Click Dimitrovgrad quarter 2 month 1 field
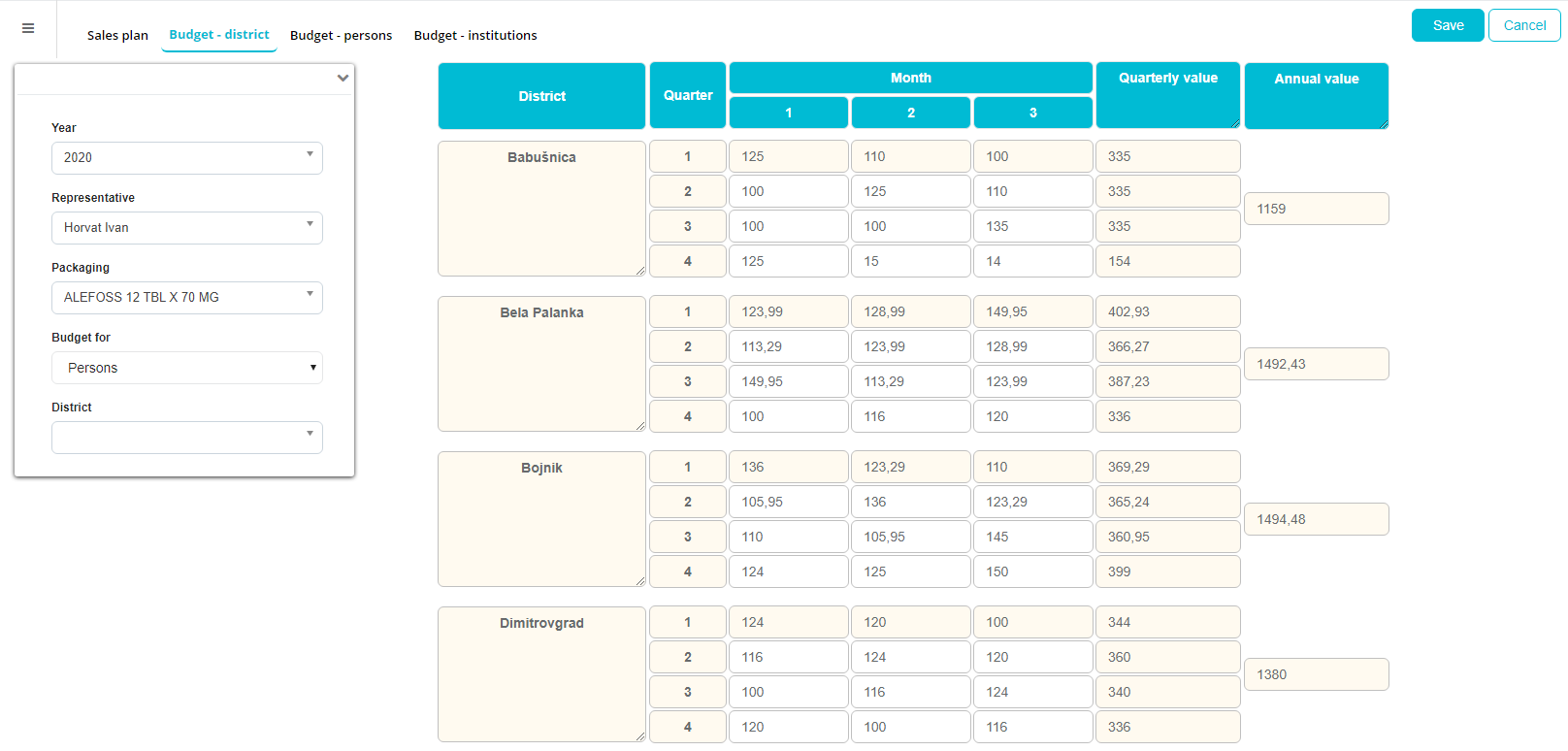This screenshot has width=1568, height=751. (788, 657)
